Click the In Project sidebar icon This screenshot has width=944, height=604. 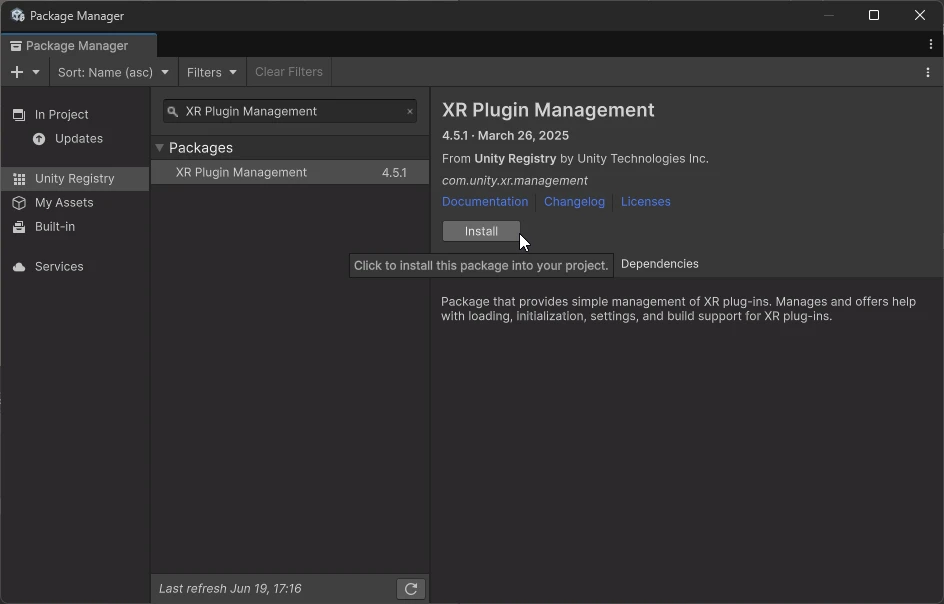pos(18,114)
